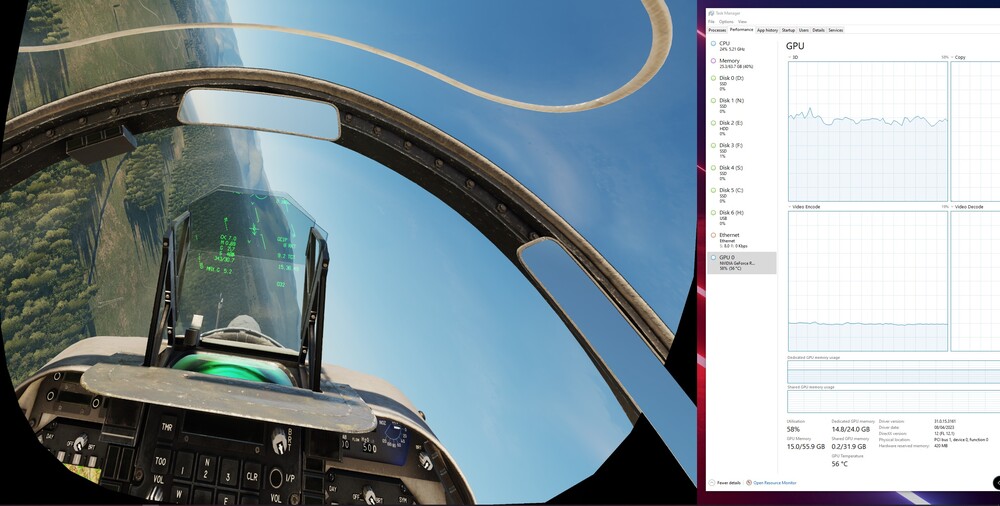Collapse view with Fewer details
The image size is (1000, 506).
click(x=725, y=483)
